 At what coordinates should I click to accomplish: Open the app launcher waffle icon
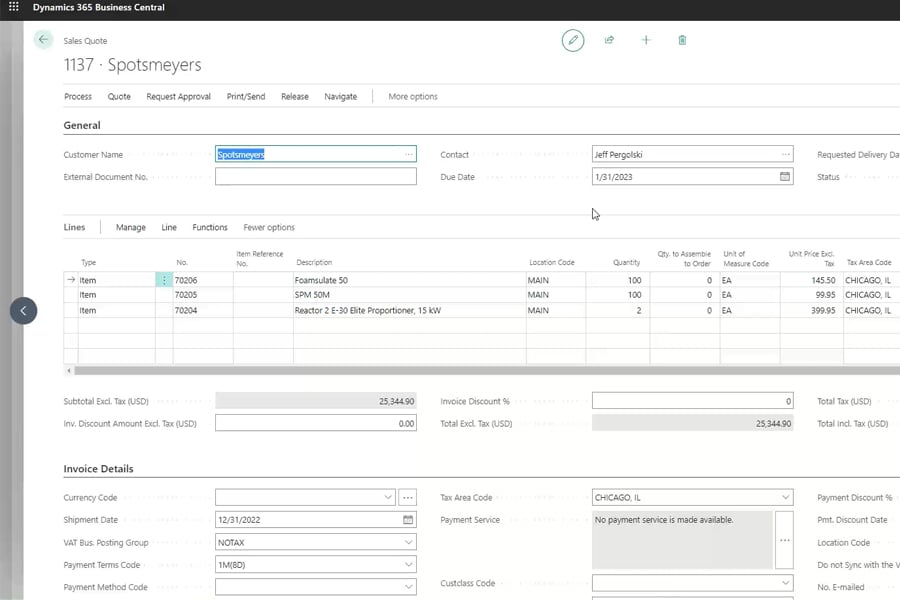[x=14, y=7]
